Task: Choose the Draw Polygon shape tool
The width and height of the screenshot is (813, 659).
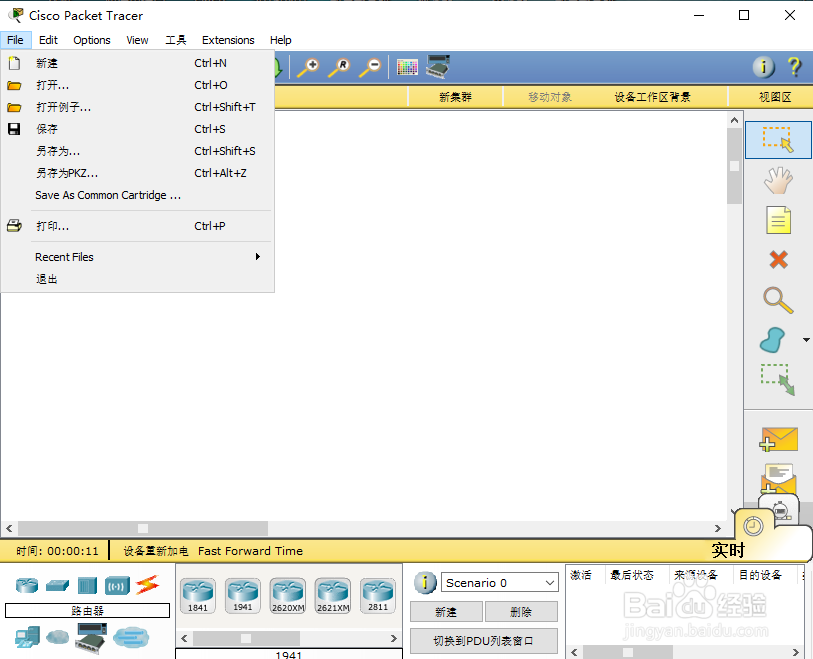Action: [x=773, y=340]
